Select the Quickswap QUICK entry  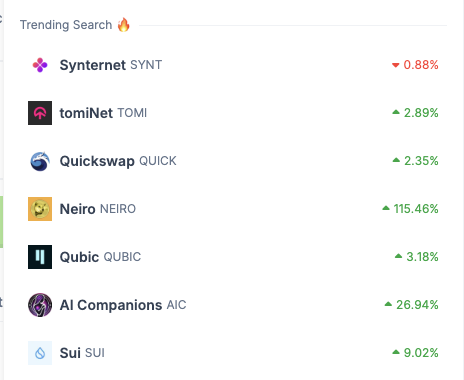233,161
